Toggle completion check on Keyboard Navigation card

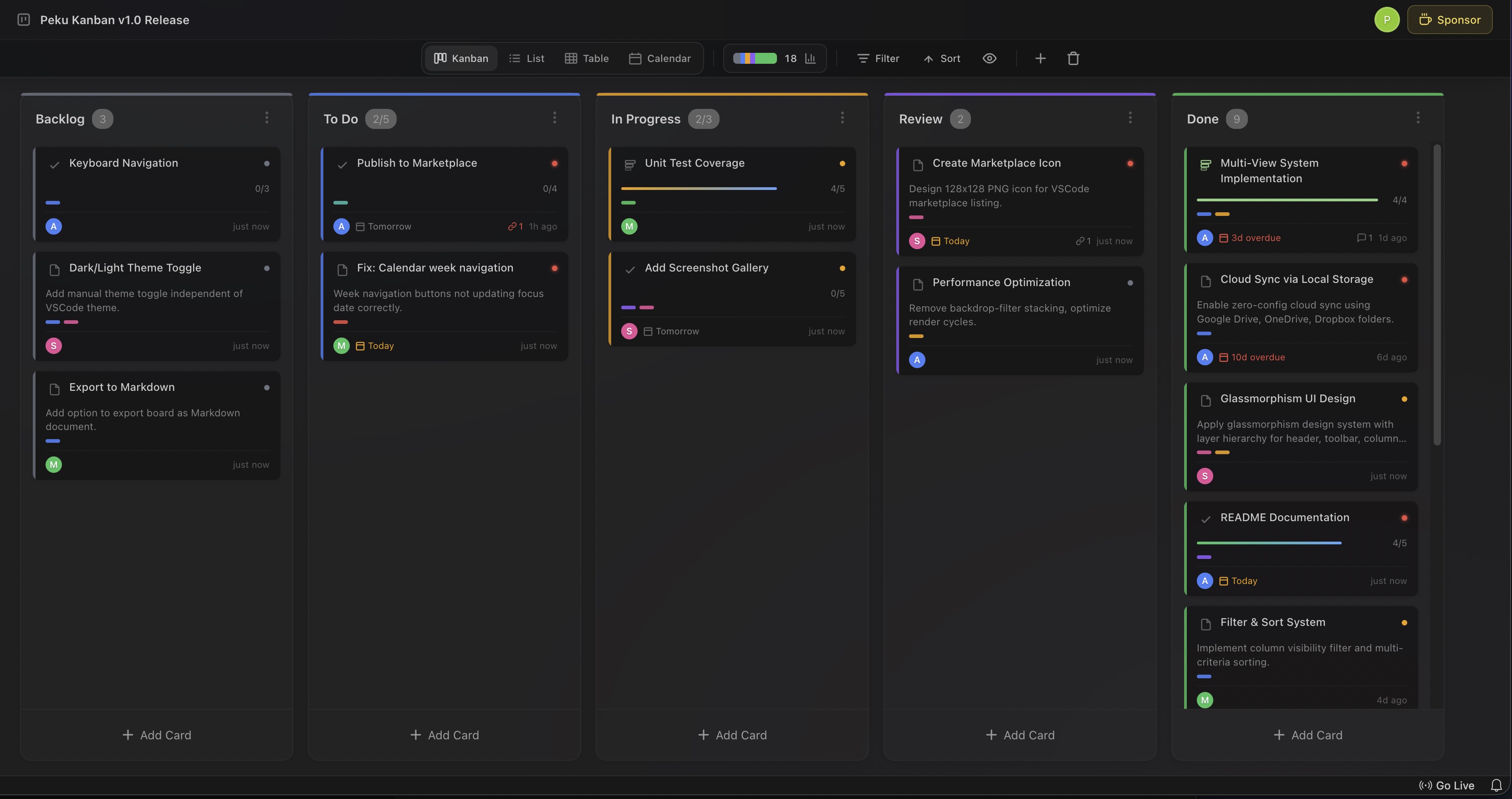coord(55,165)
